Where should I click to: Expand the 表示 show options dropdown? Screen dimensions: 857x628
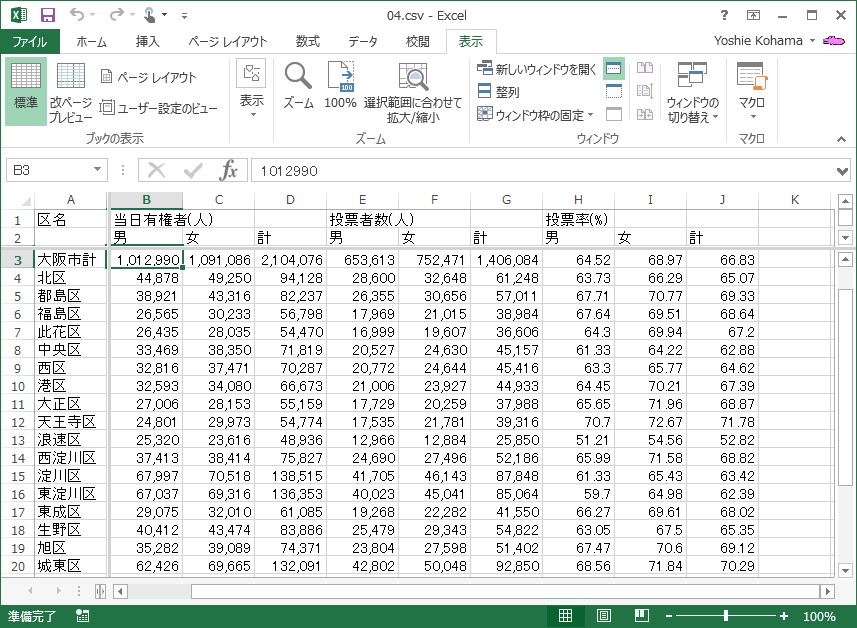[x=251, y=90]
